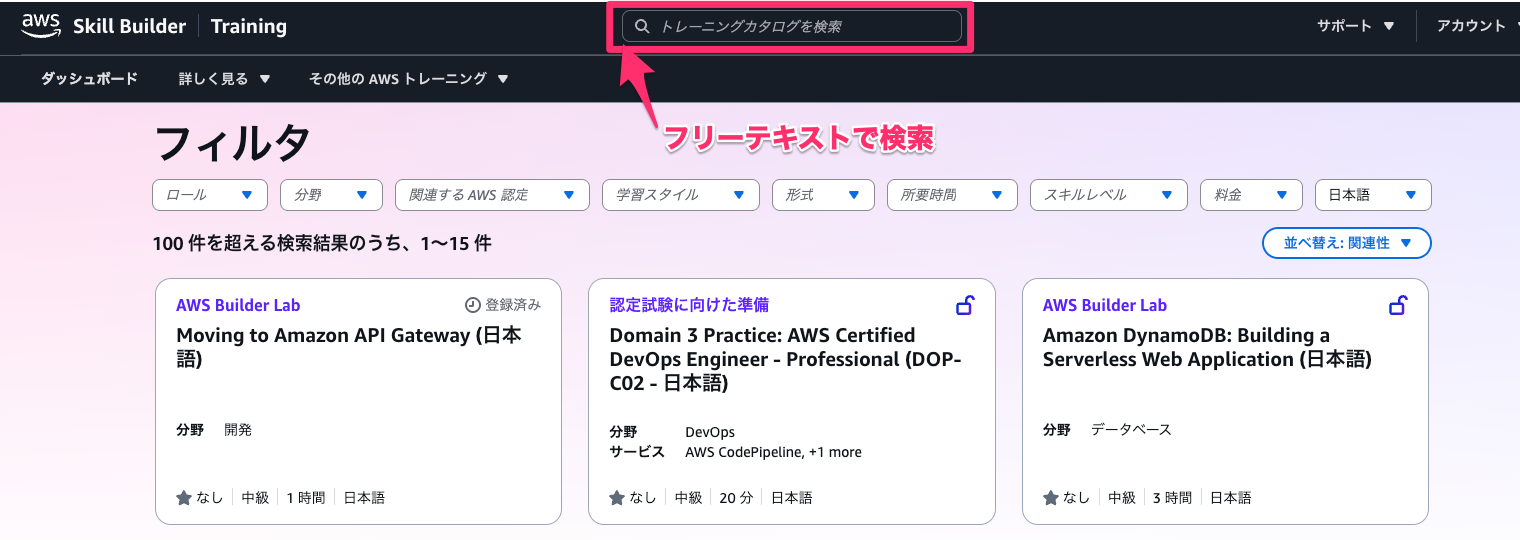Open the 日本語 language filter dropdown
The image size is (1520, 540).
(1373, 195)
